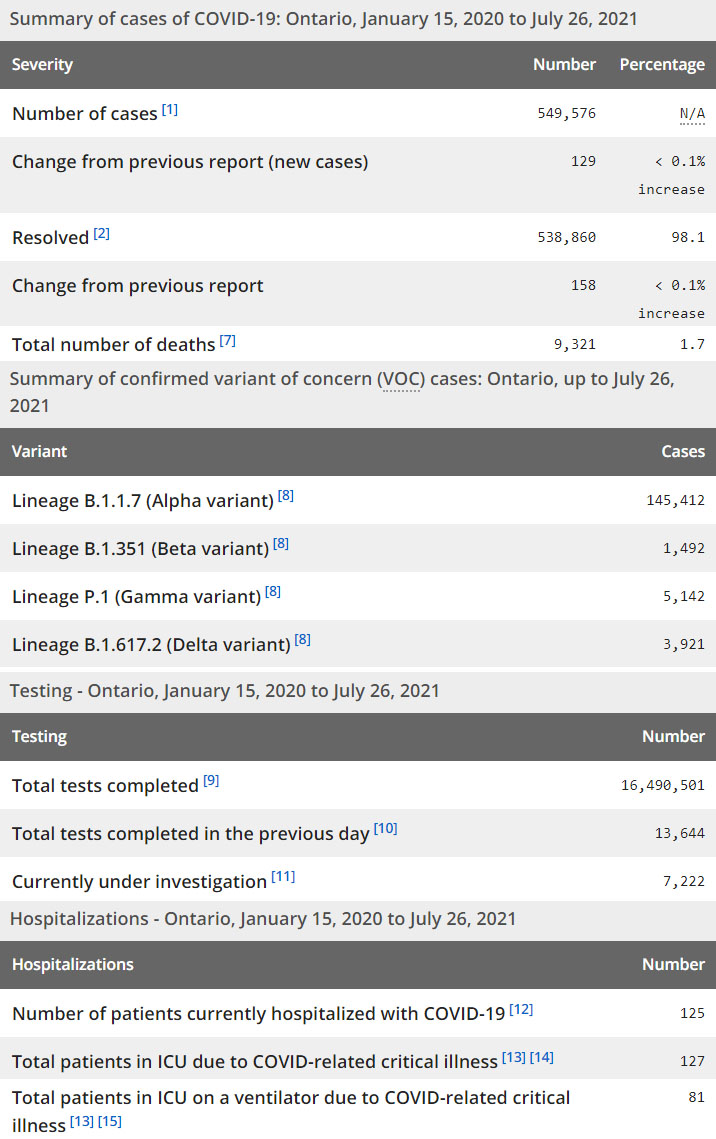
Task: Open footnote 8 on the Alpha variant row
Action: (x=286, y=495)
